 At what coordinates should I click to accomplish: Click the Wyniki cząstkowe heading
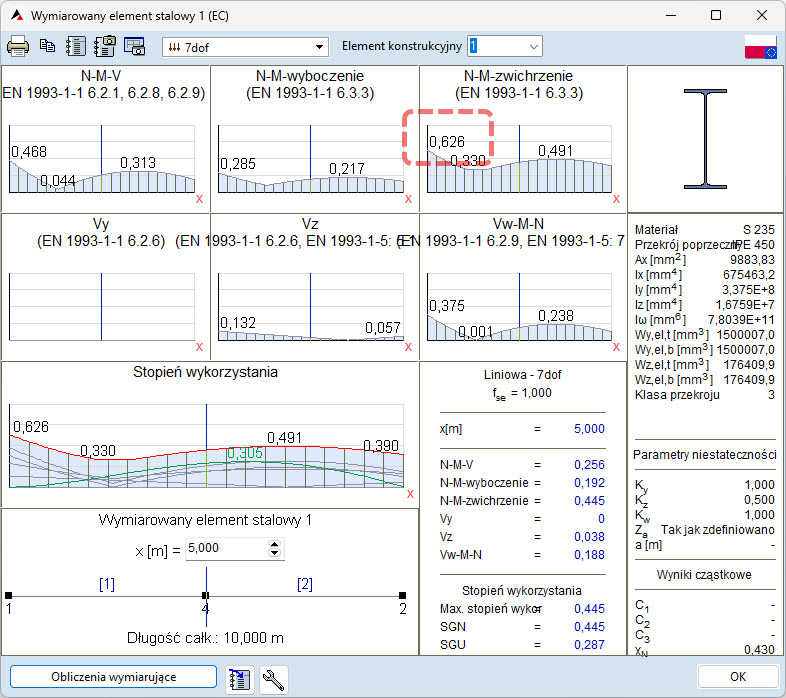[x=704, y=575]
